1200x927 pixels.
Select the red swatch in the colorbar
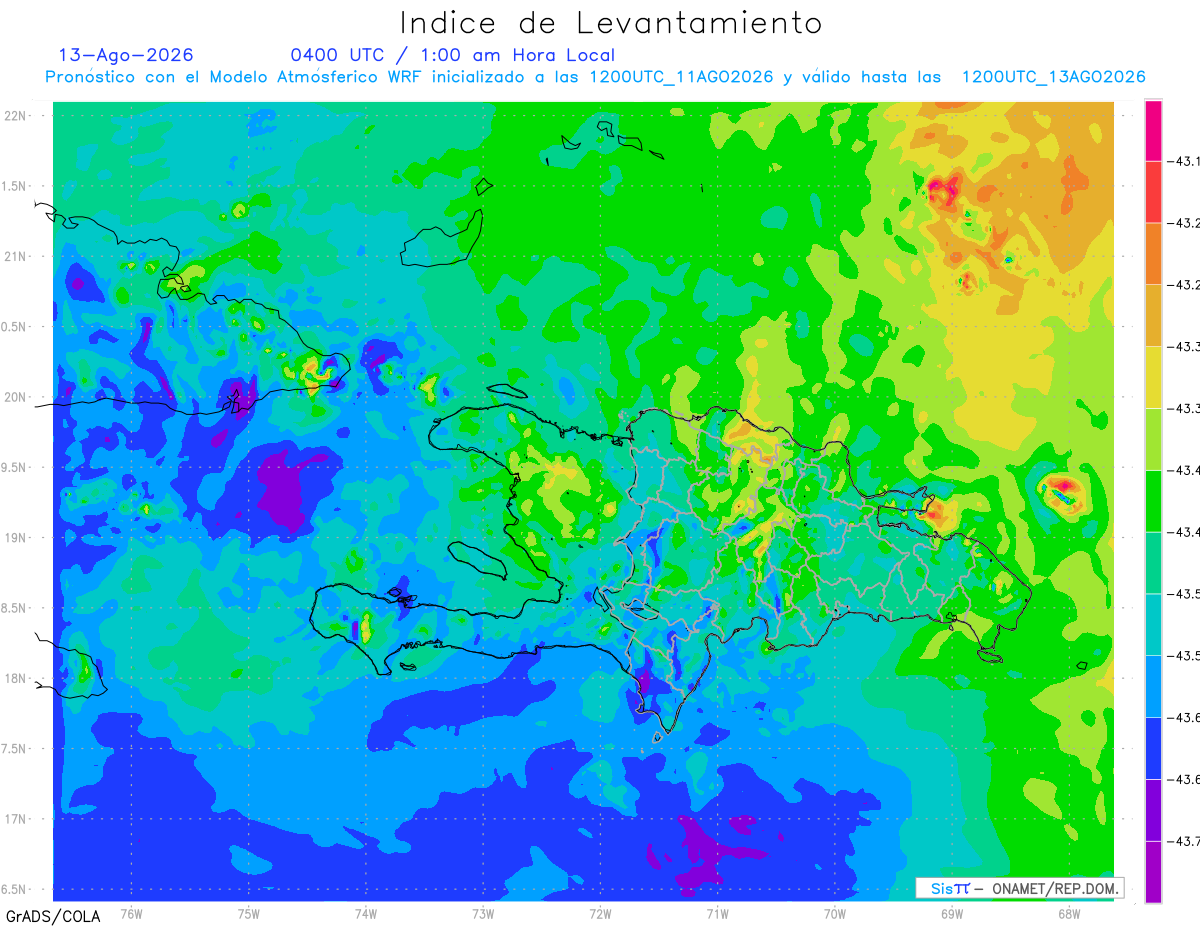(1153, 191)
